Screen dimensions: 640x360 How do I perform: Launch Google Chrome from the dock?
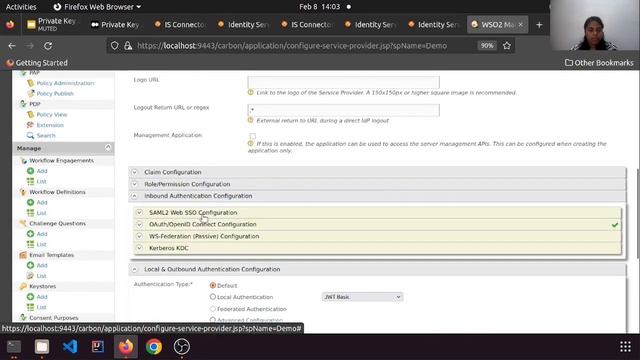pos(154,347)
